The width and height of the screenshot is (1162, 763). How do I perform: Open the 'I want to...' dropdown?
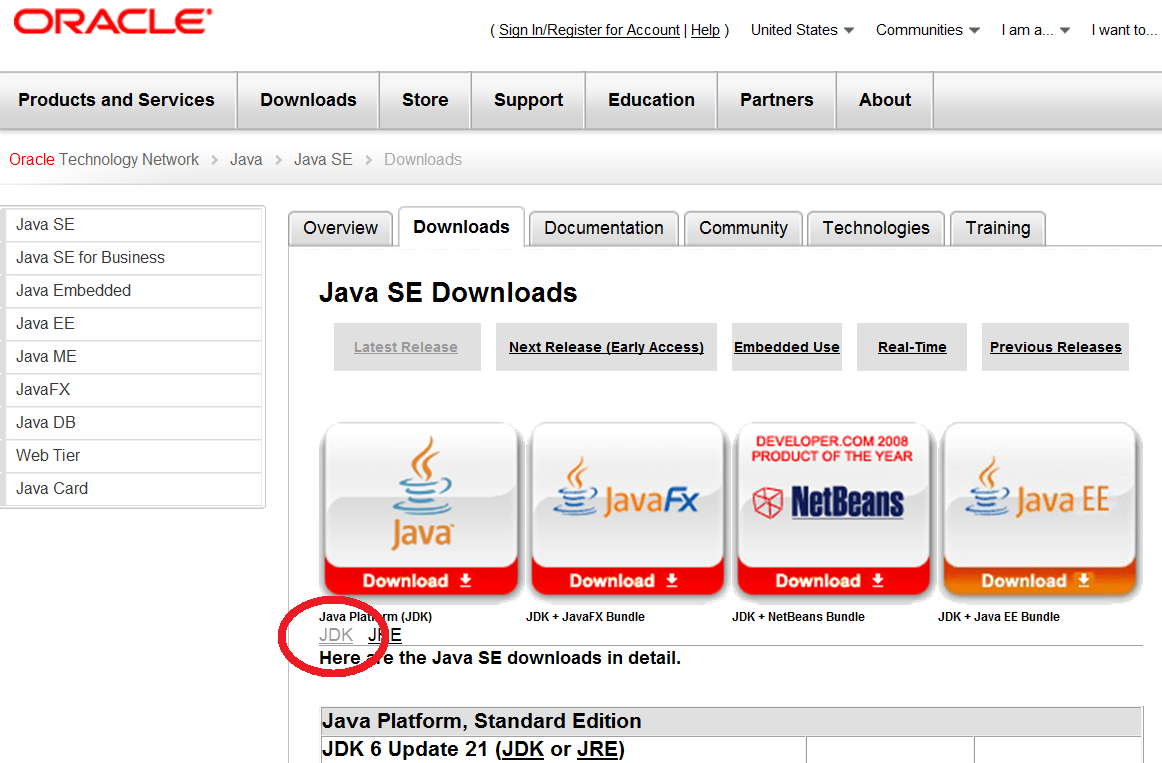[x=1123, y=30]
